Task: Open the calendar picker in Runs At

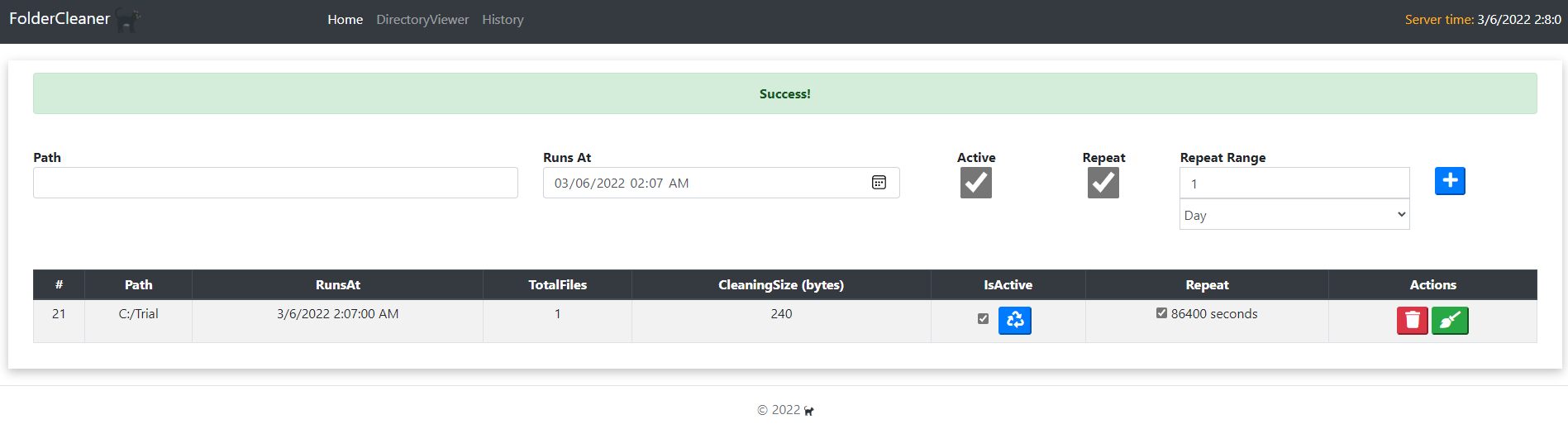Action: pyautogui.click(x=879, y=183)
